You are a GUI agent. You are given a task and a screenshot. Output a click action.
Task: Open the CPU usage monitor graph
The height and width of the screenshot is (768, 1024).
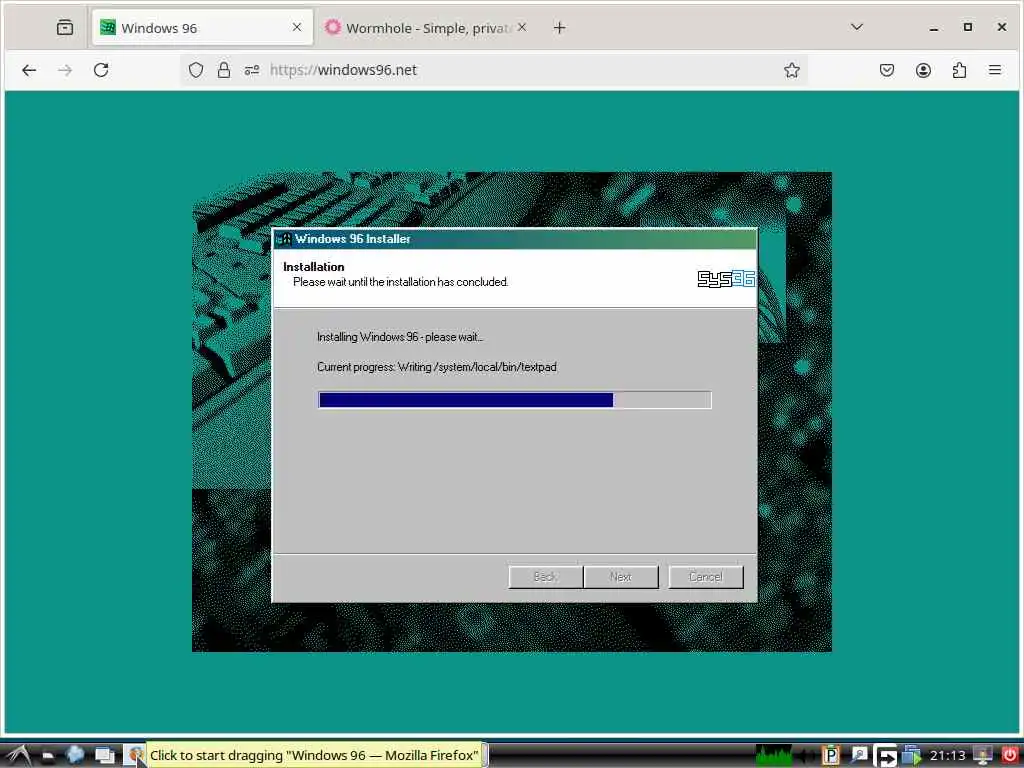774,756
